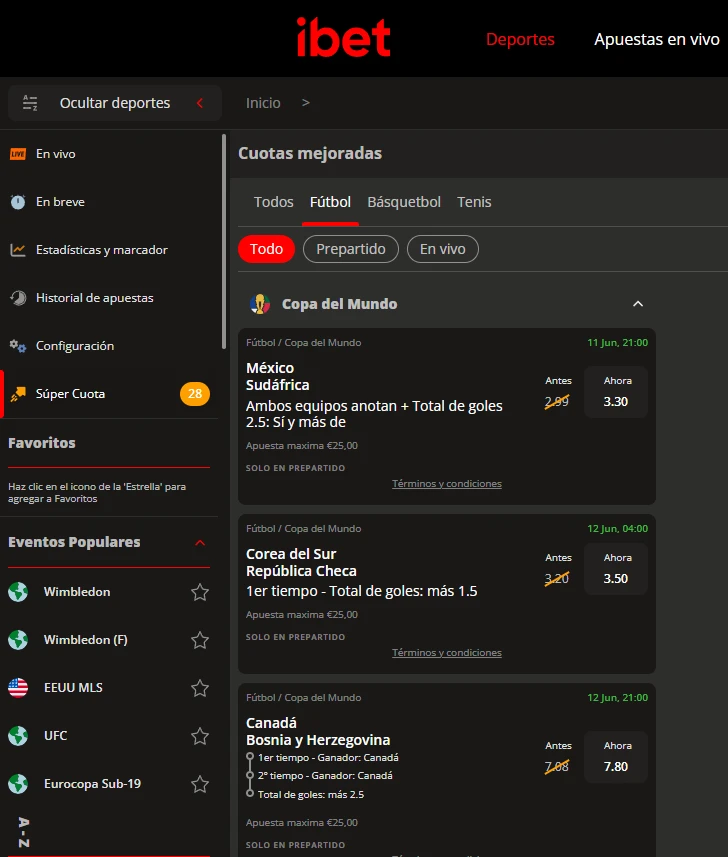The height and width of the screenshot is (857, 728).
Task: Mark UFC as favorite using the star
Action: (200, 736)
